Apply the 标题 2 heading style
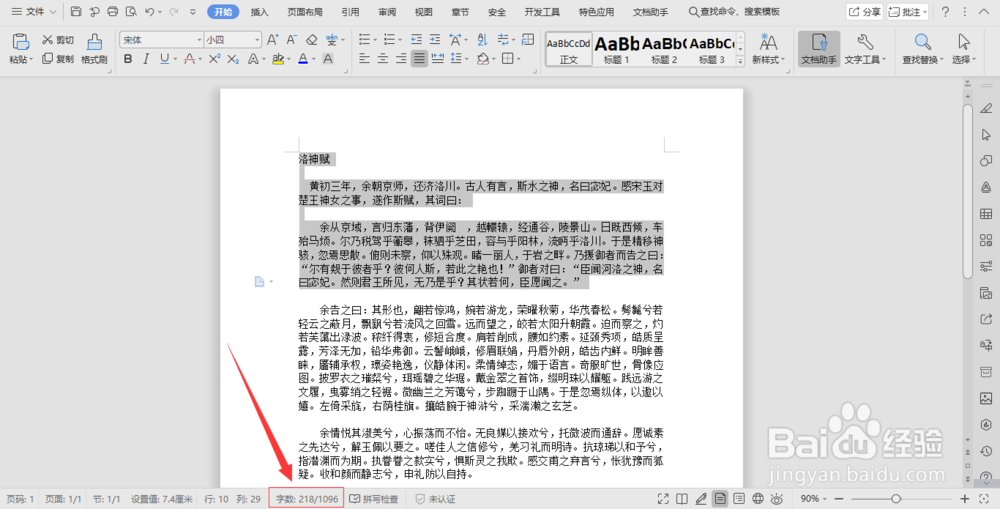Image resolution: width=1000 pixels, height=509 pixels. click(664, 49)
